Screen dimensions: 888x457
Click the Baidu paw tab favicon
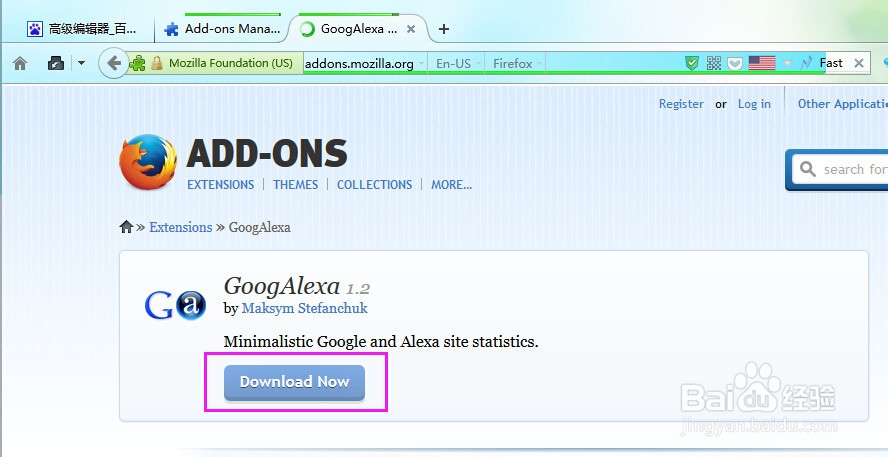pyautogui.click(x=35, y=29)
